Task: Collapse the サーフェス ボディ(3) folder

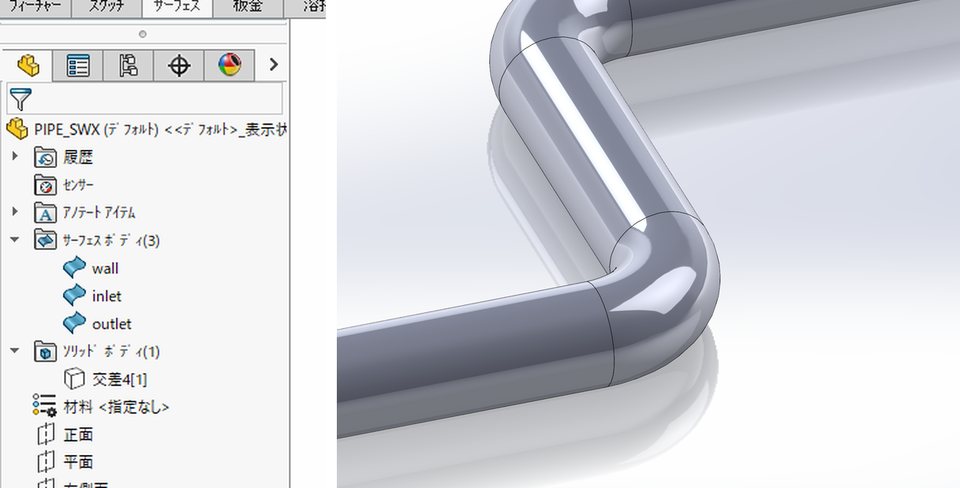Action: click(x=15, y=239)
